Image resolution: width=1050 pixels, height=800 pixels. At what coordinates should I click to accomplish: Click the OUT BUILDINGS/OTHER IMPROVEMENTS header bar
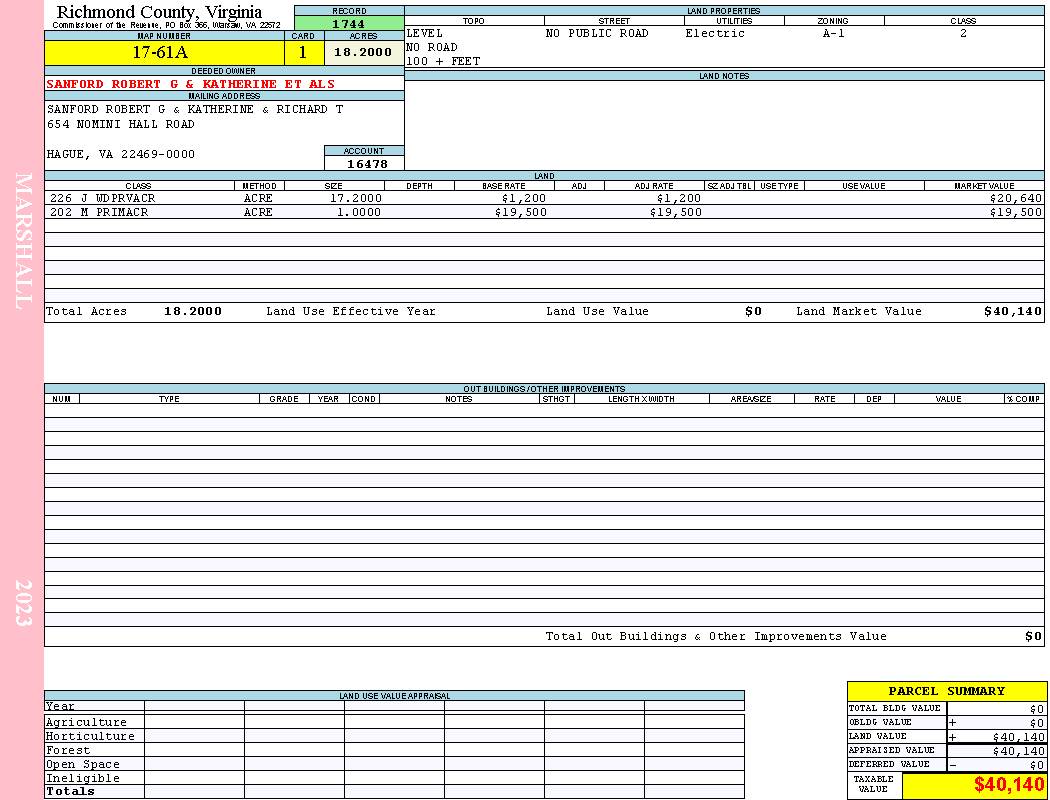pos(544,389)
